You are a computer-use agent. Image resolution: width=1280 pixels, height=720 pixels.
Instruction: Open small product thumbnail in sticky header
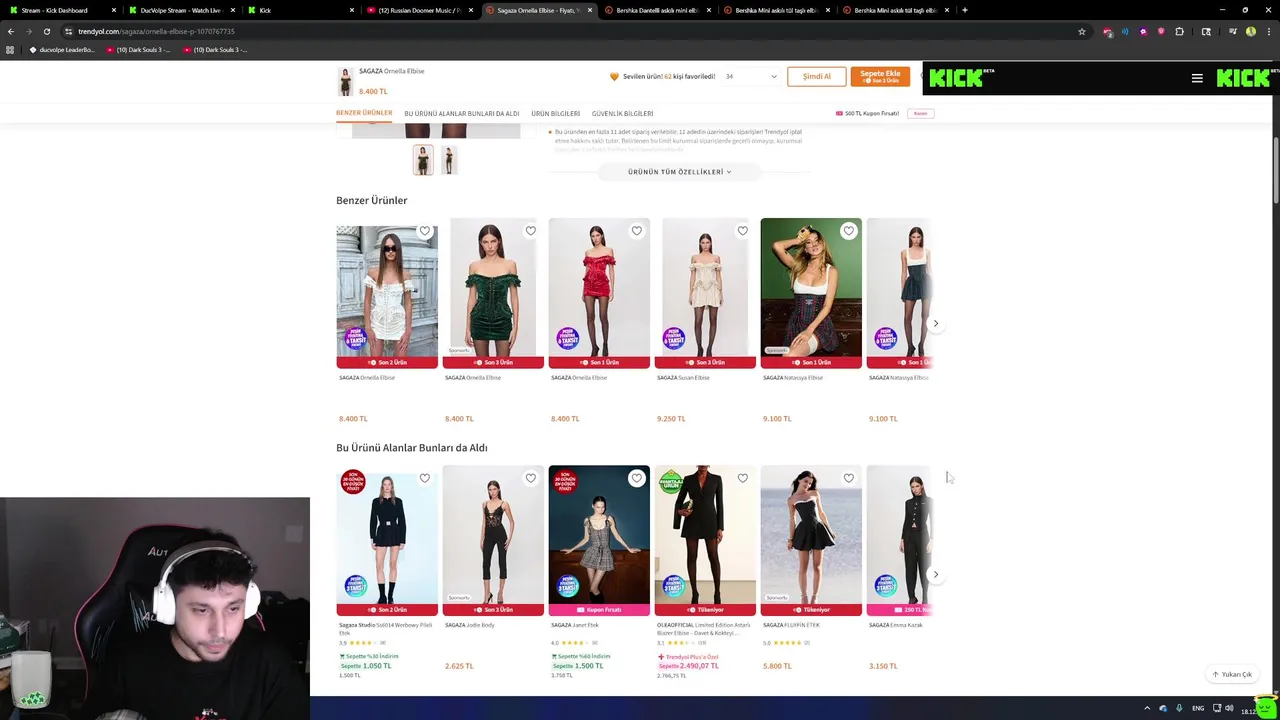345,81
